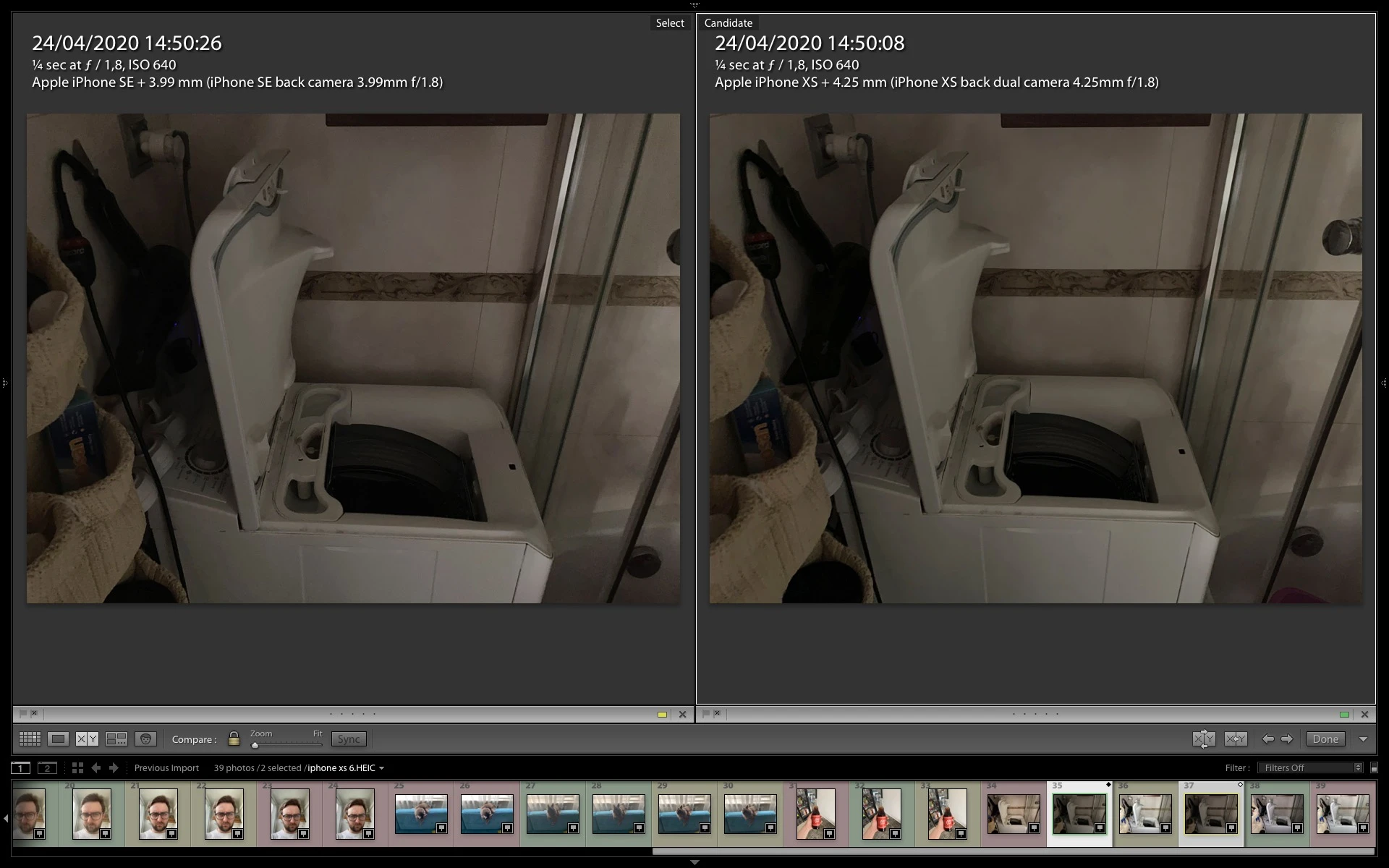Click the Sync button

349,739
